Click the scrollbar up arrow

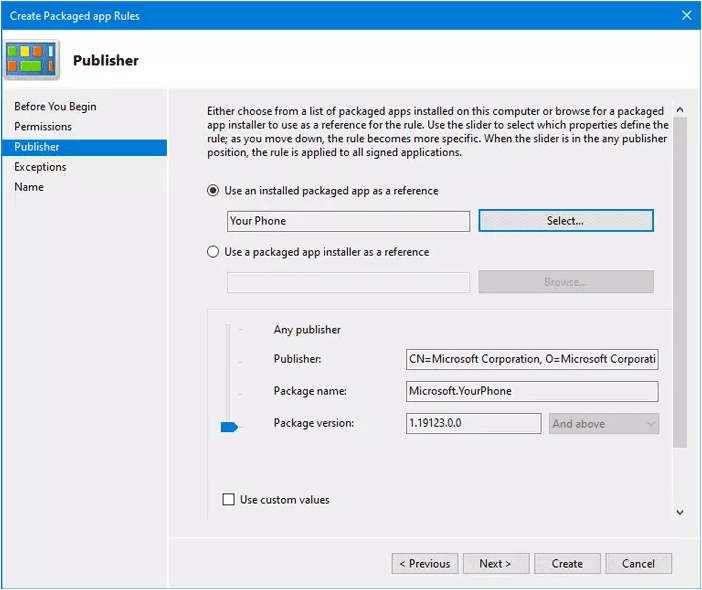coord(680,109)
